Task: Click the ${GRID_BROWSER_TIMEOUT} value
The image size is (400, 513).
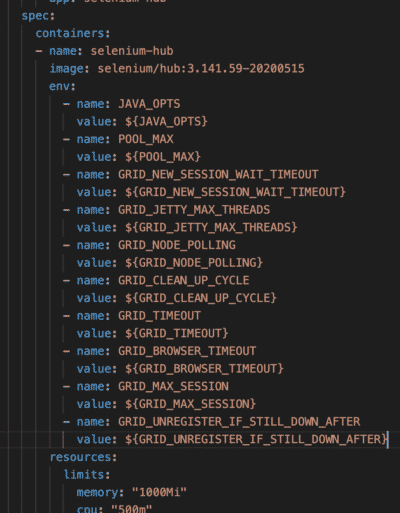Action: (204, 369)
